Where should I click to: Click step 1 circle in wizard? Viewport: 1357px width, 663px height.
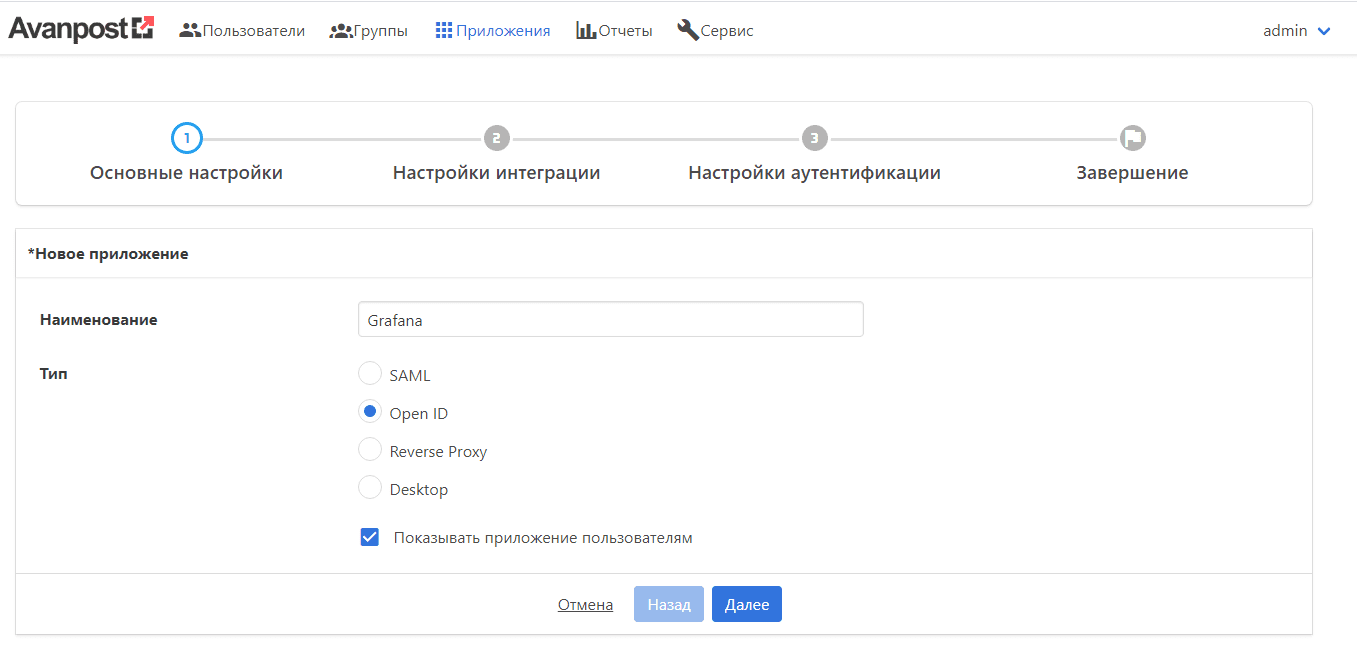[x=187, y=138]
